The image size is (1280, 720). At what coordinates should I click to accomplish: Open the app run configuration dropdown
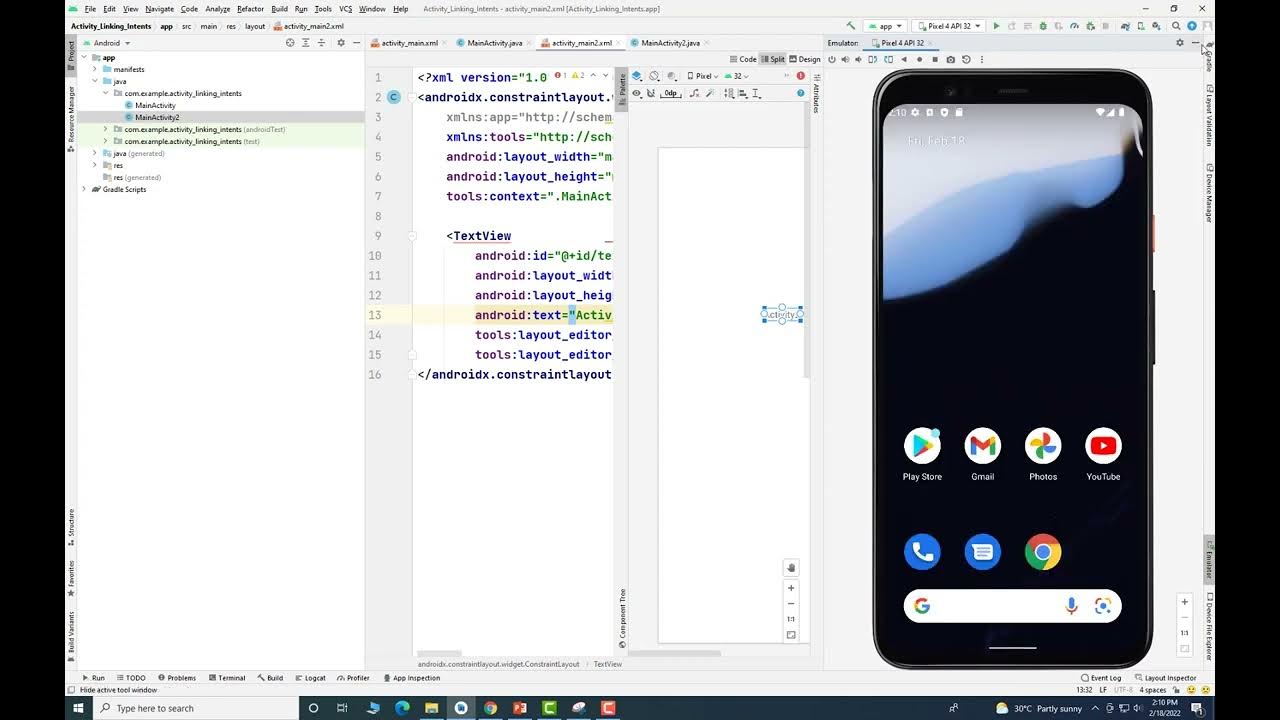[885, 26]
